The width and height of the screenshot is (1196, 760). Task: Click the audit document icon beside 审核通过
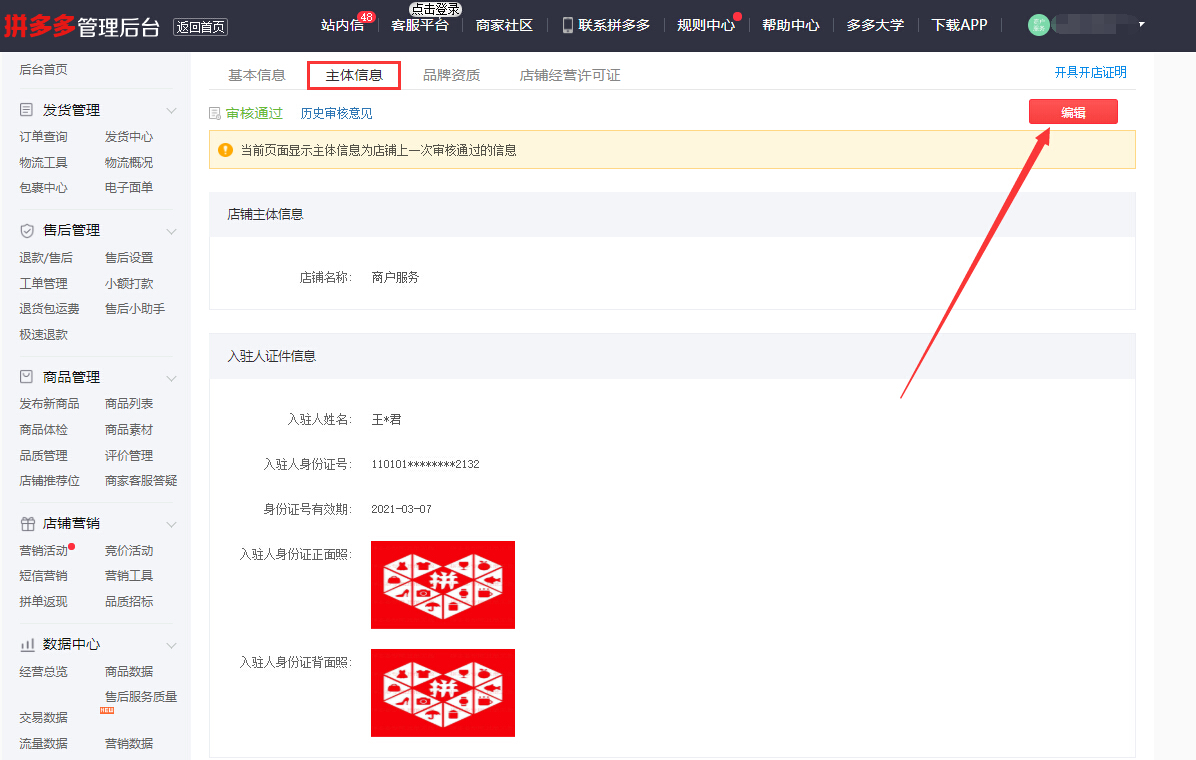[x=215, y=114]
